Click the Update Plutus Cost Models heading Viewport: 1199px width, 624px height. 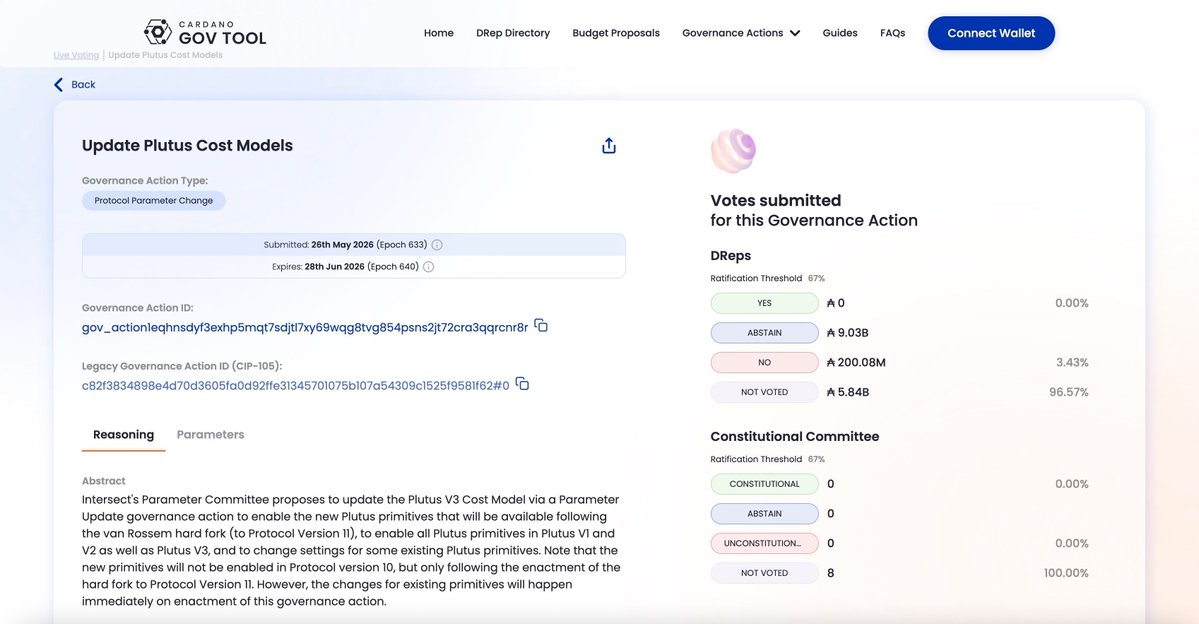(187, 145)
